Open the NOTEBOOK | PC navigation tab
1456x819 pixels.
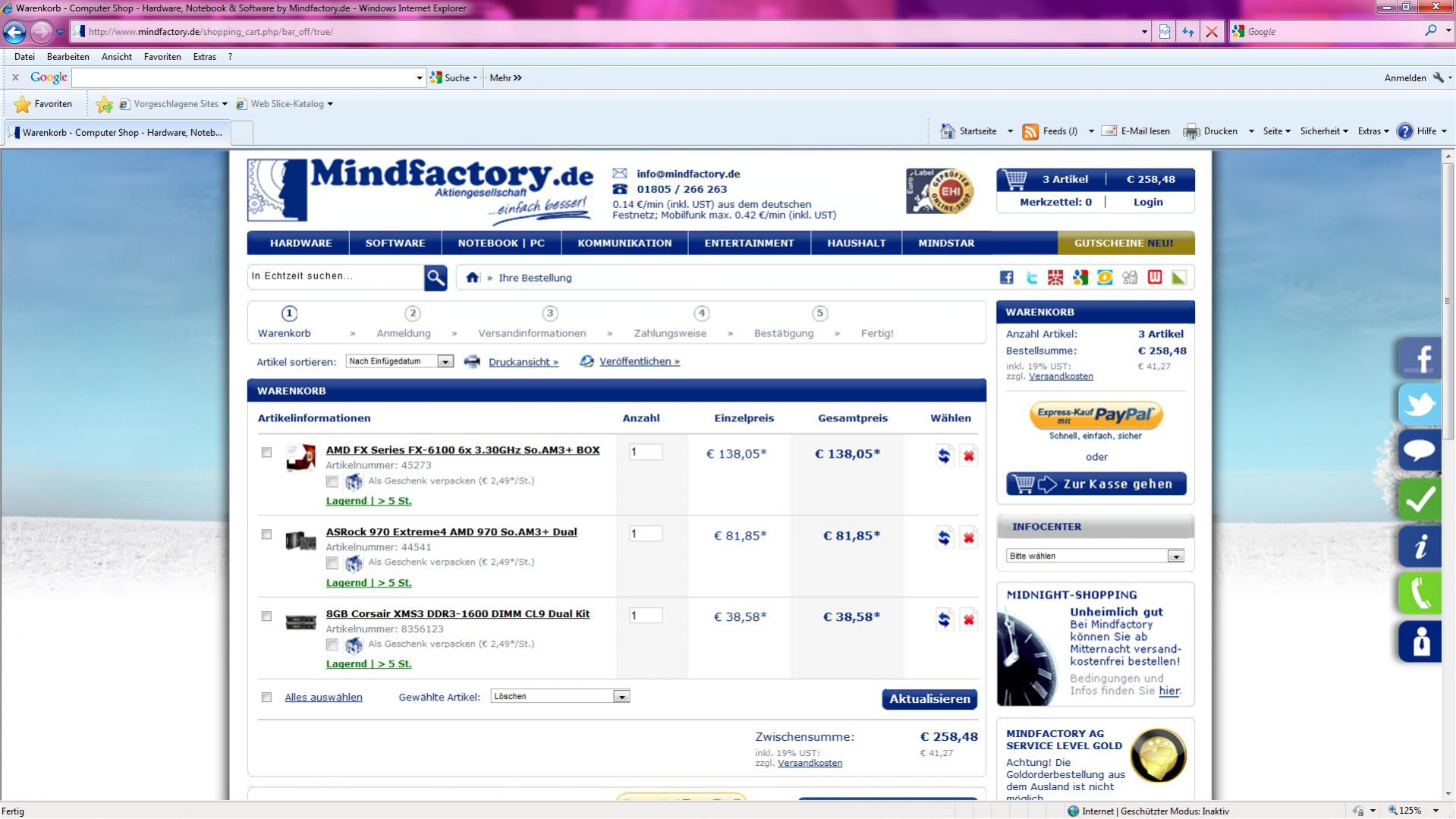(501, 244)
